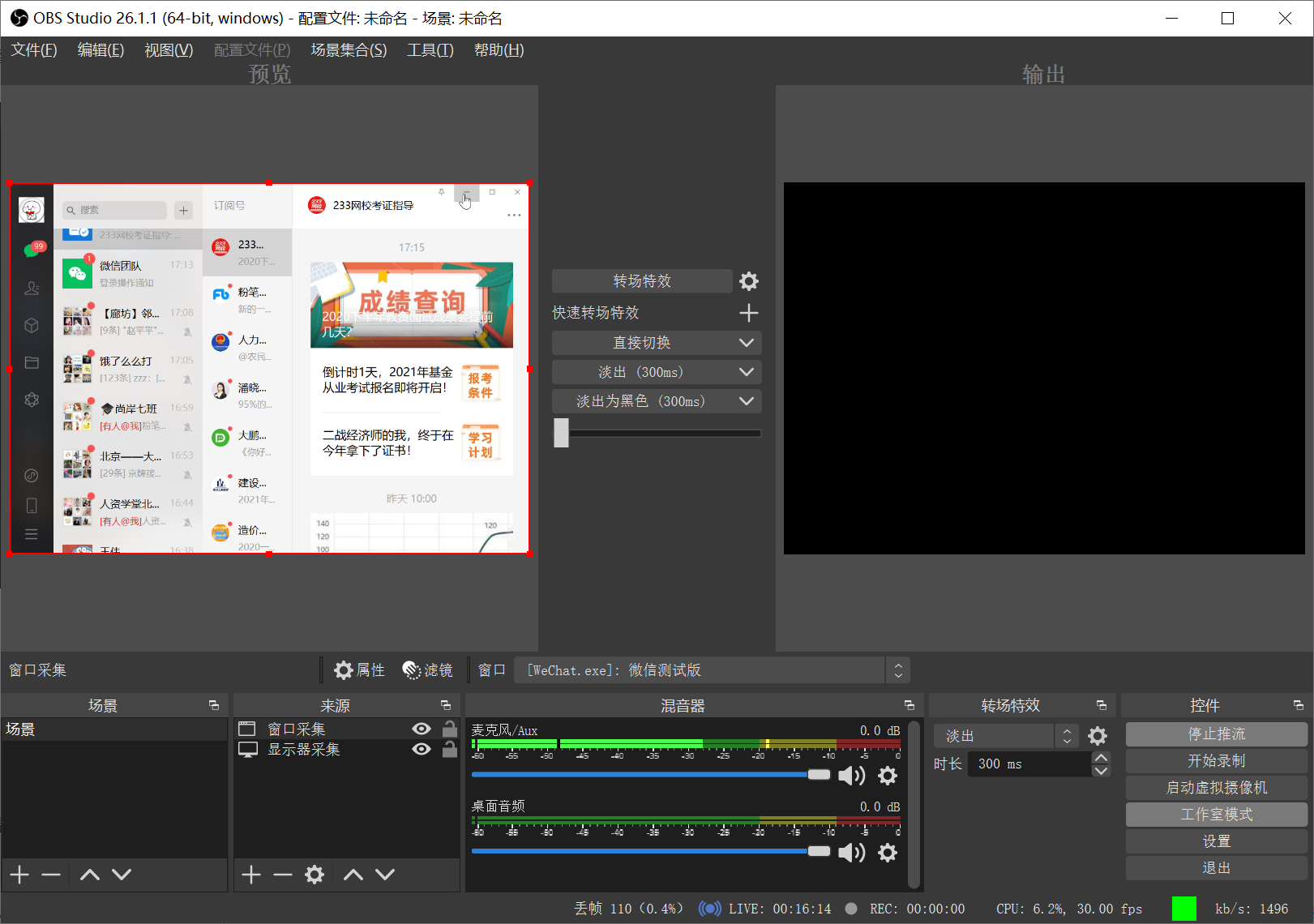The width and height of the screenshot is (1314, 924).
Task: Click the transition T-bar slider handle
Action: tap(561, 433)
